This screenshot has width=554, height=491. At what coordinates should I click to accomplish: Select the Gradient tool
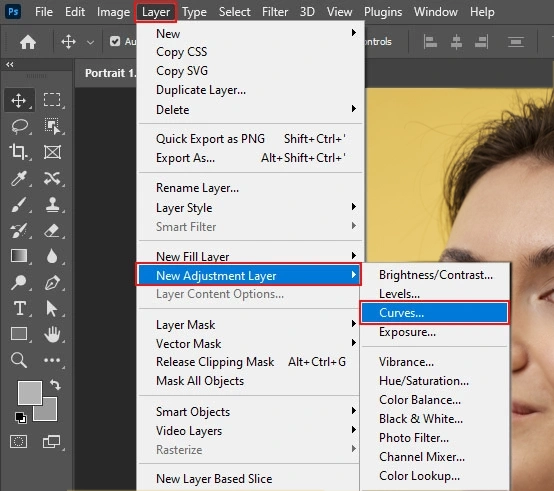[19, 256]
